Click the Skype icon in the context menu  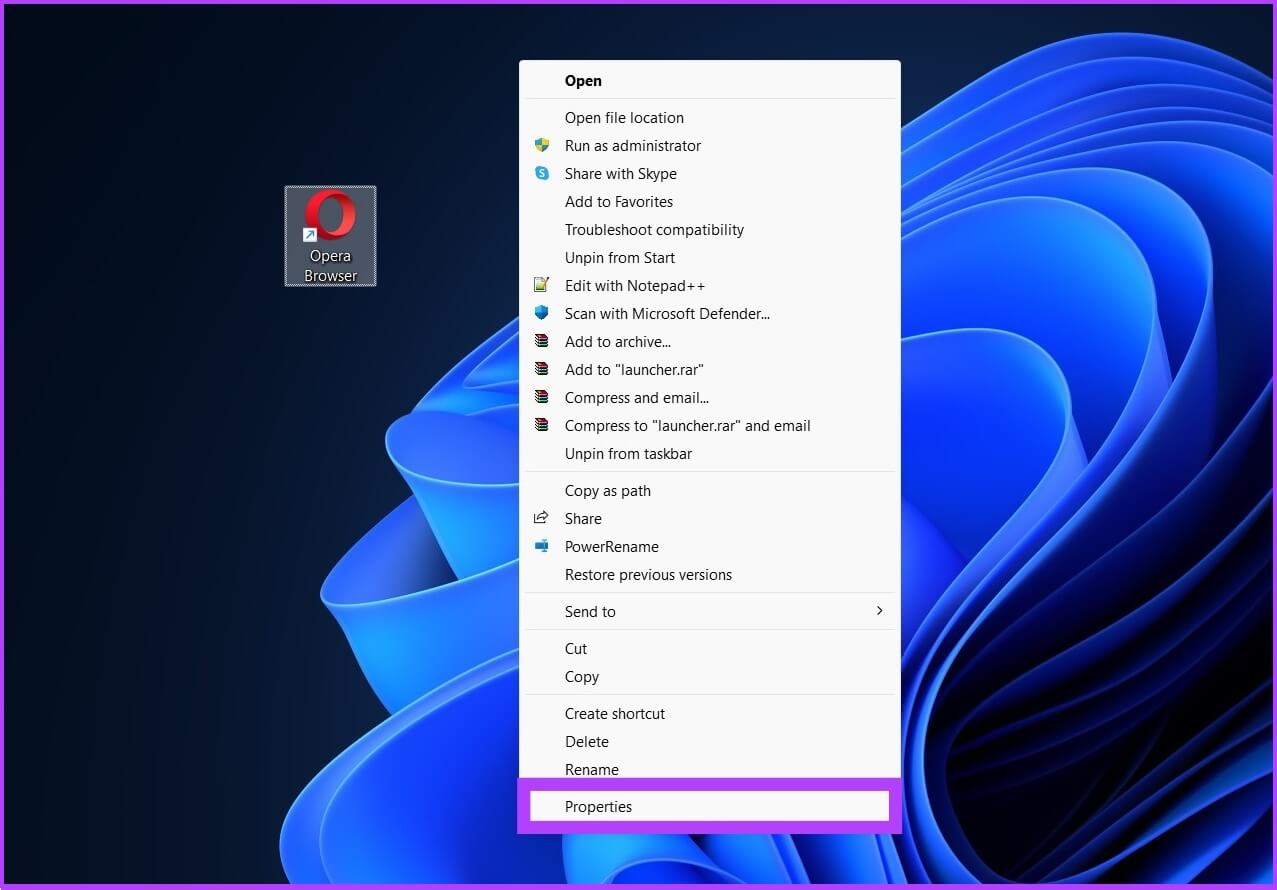[x=542, y=173]
